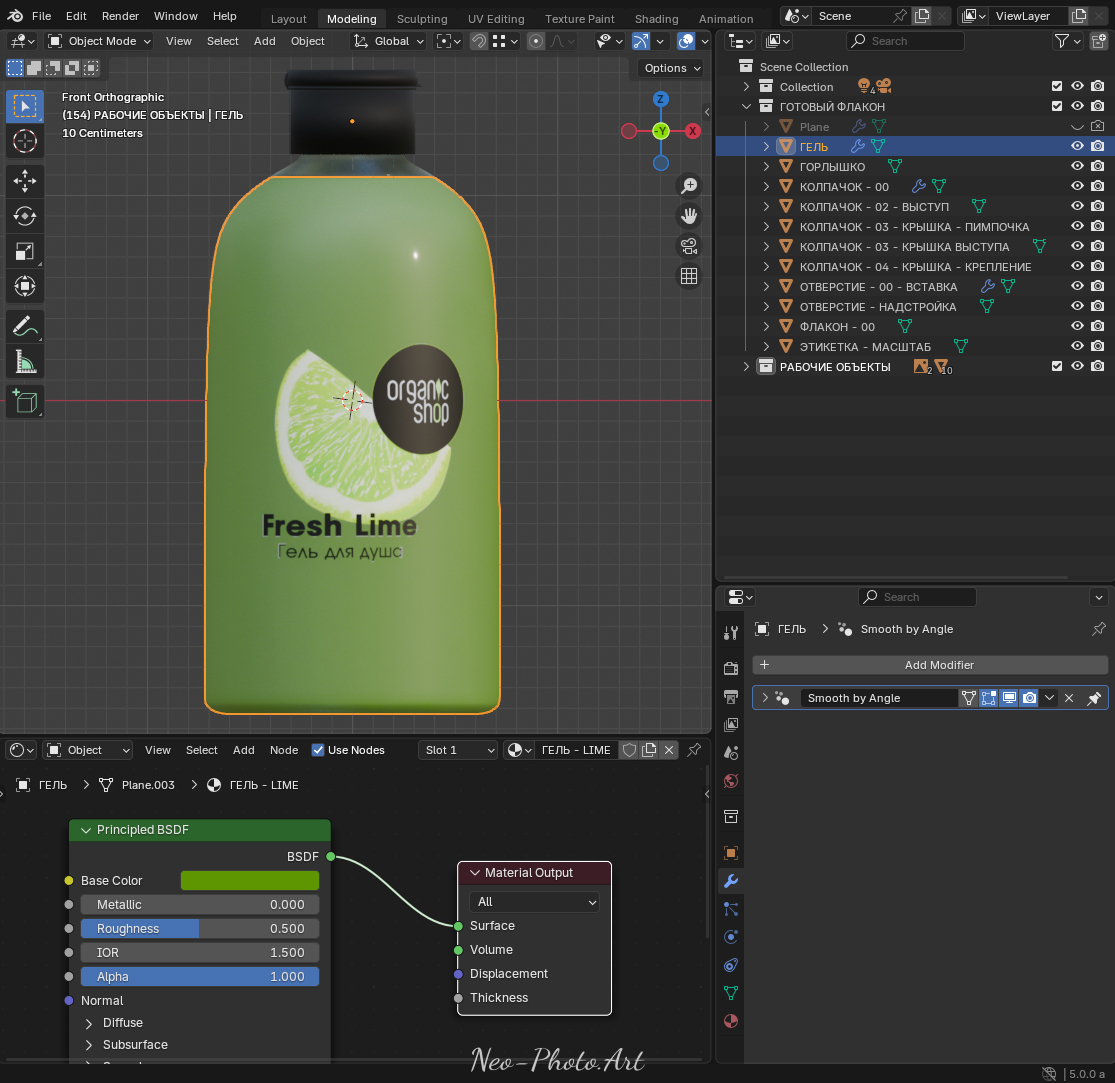The width and height of the screenshot is (1115, 1083).
Task: Expand the РАБОЧИЕ ОБЪЕКТЫ collection
Action: pos(746,366)
